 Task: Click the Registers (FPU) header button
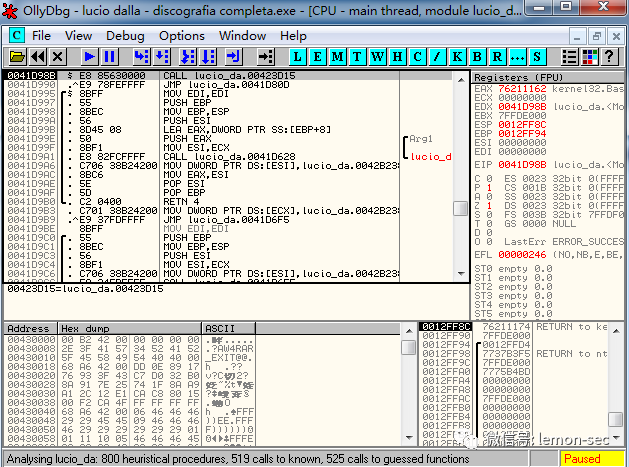[x=548, y=77]
